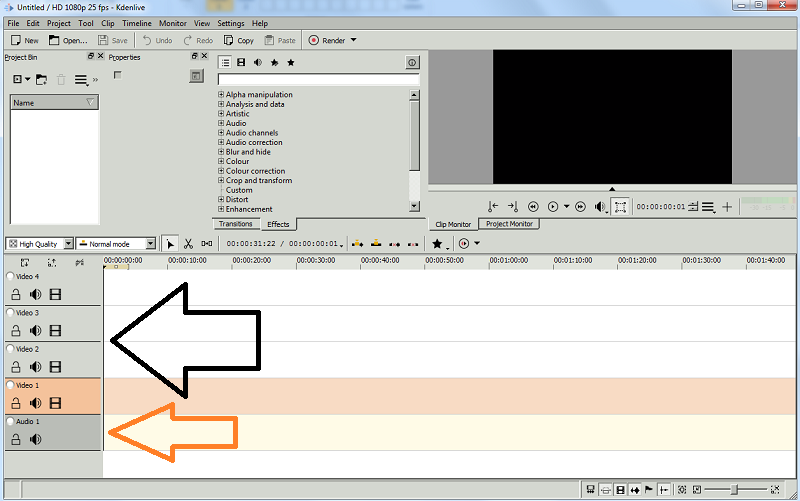800x501 pixels.
Task: Choose the spacer tool in timeline toolbar
Action: coord(207,244)
